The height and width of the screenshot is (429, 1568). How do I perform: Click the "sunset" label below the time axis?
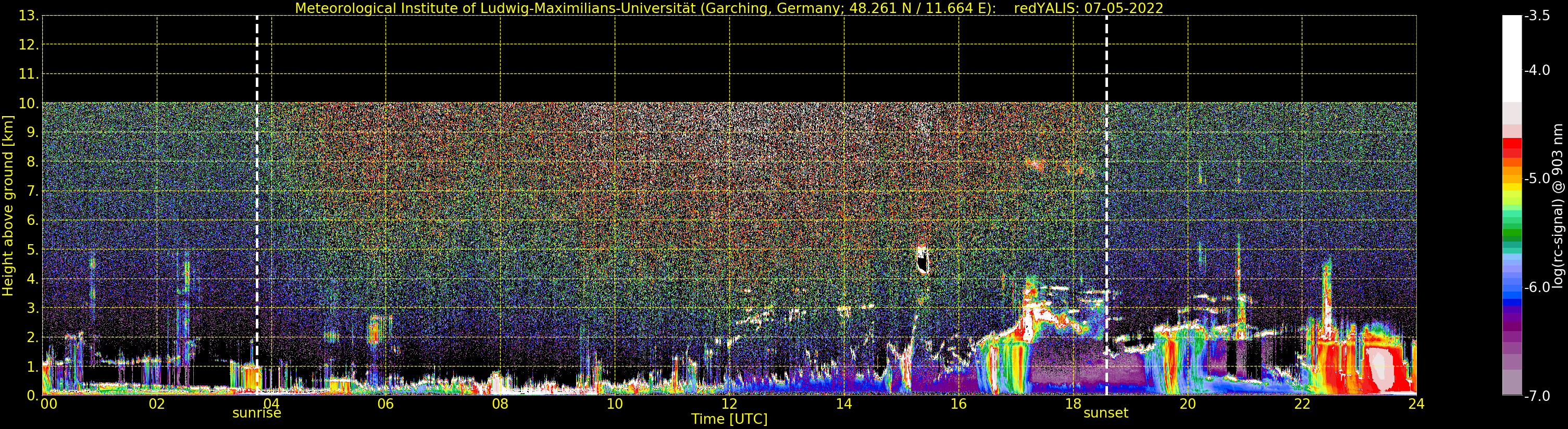pyautogui.click(x=1106, y=413)
